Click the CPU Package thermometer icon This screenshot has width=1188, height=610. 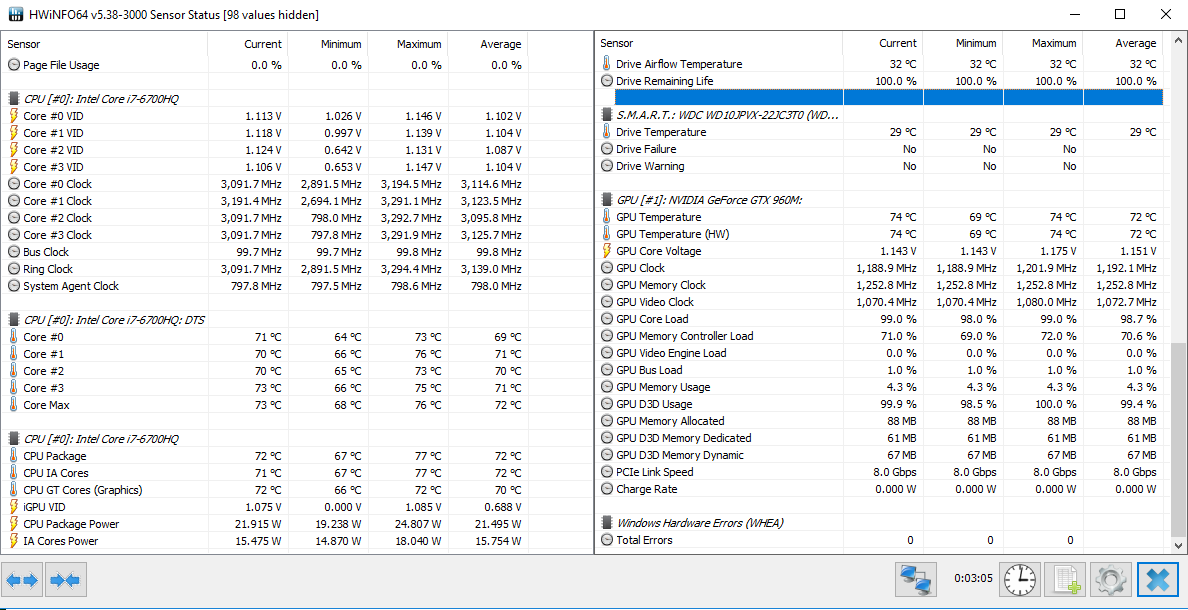[14, 455]
